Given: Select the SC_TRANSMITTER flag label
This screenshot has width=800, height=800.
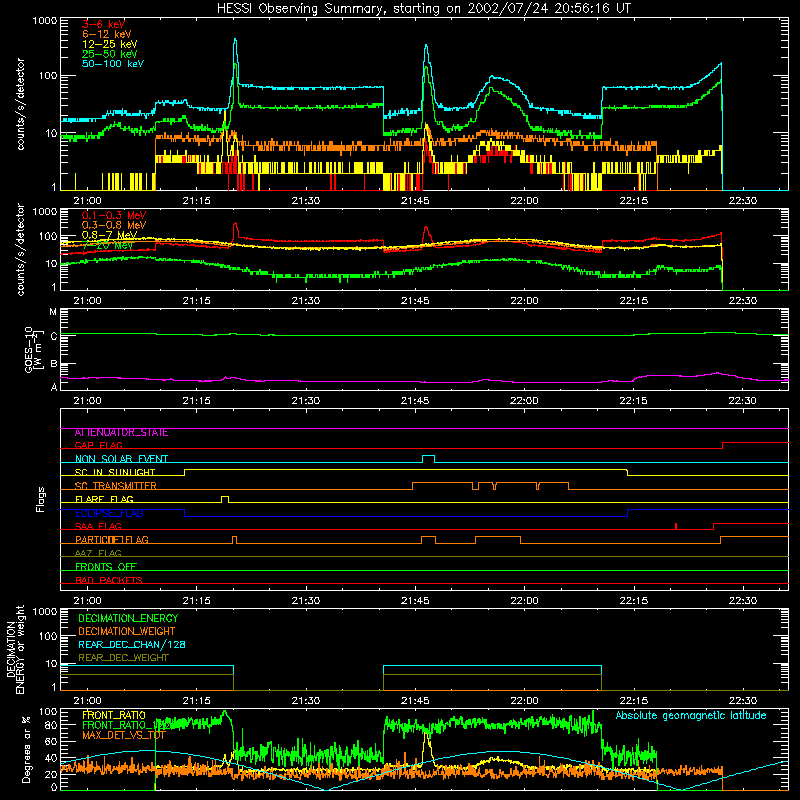Looking at the screenshot, I should tap(115, 486).
